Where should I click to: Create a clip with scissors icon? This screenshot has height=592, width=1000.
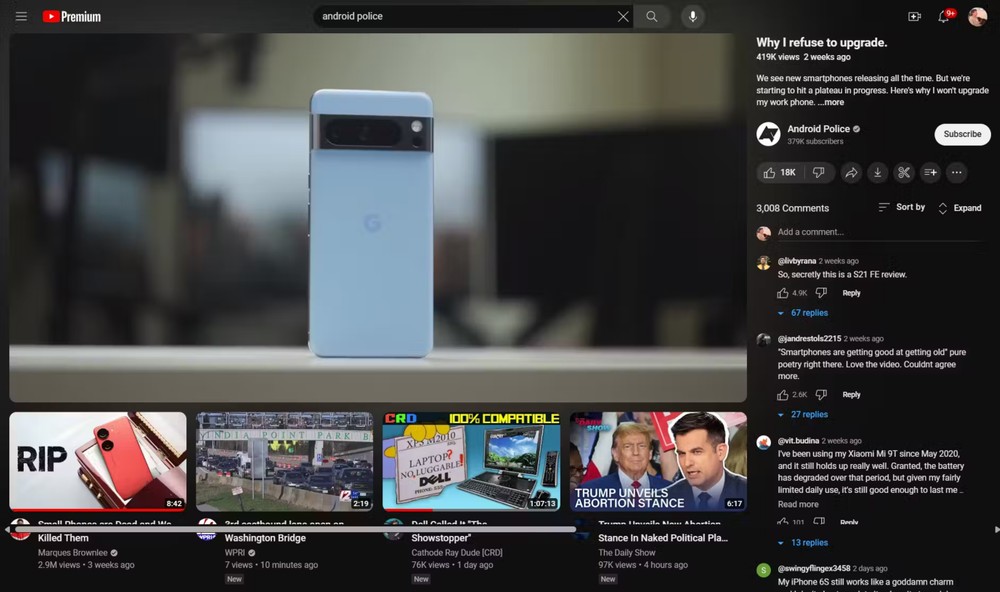tap(904, 172)
